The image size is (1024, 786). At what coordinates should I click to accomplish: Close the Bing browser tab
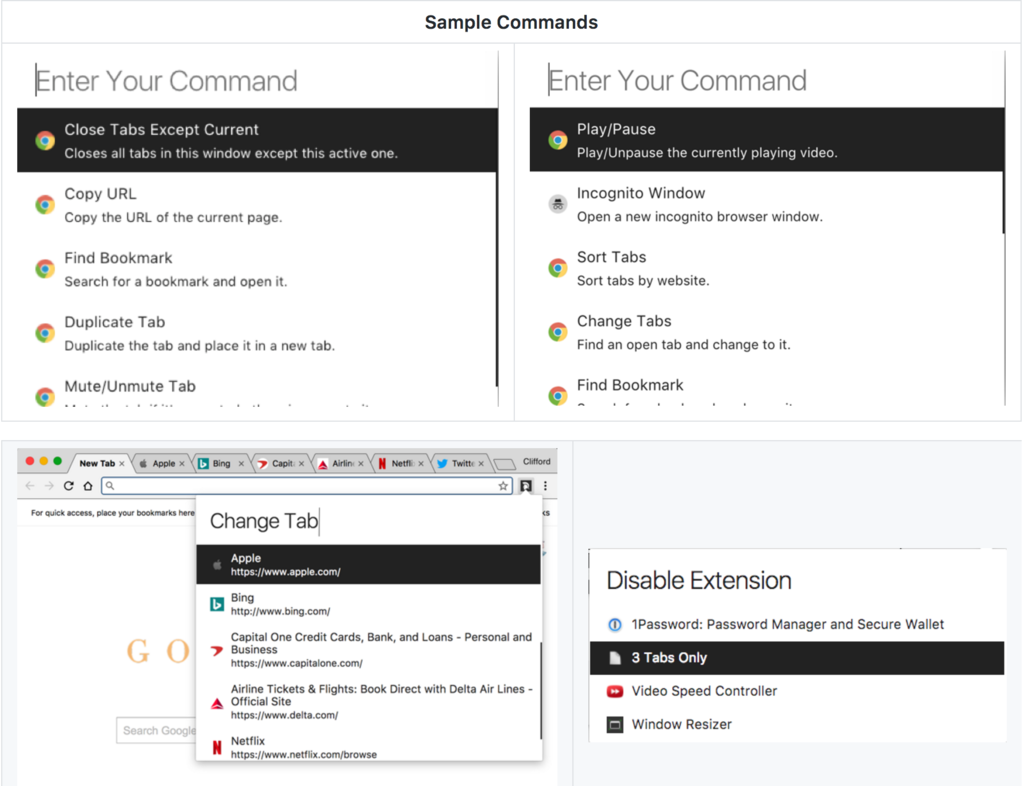point(241,464)
